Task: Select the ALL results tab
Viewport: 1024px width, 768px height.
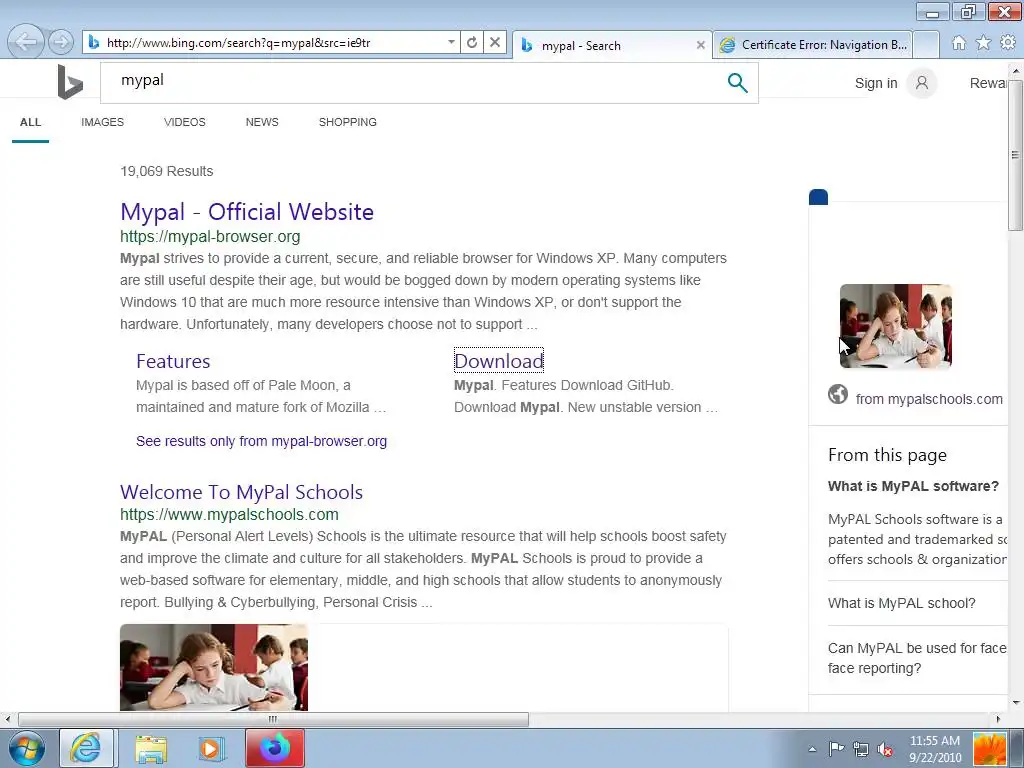Action: [30, 122]
